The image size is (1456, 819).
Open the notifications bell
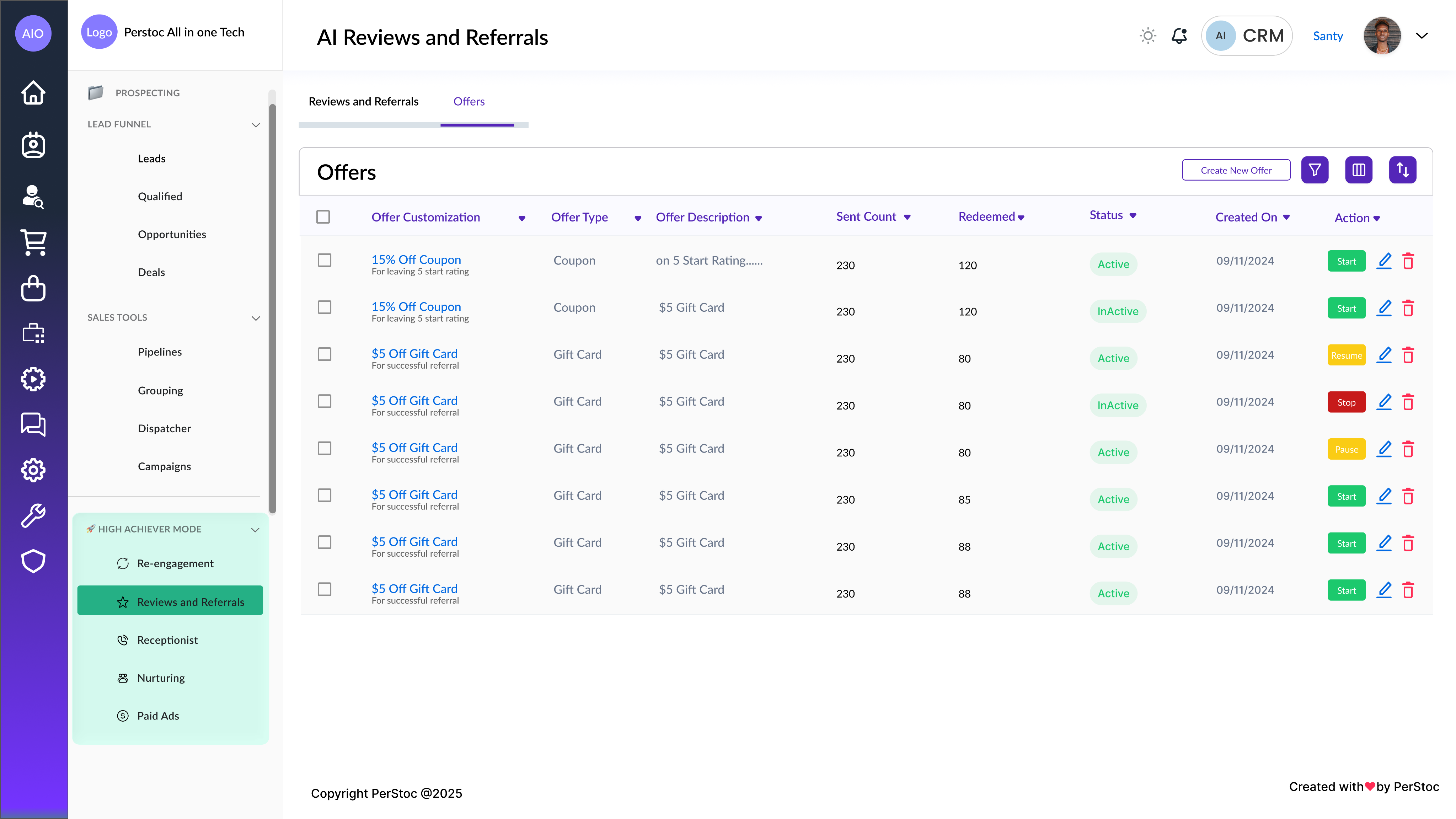(x=1179, y=36)
